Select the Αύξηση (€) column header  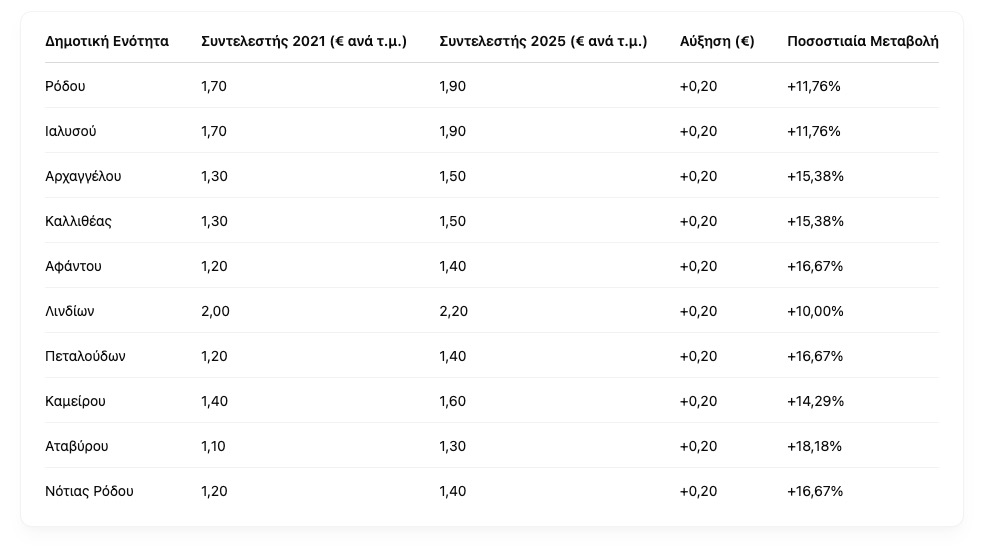717,41
